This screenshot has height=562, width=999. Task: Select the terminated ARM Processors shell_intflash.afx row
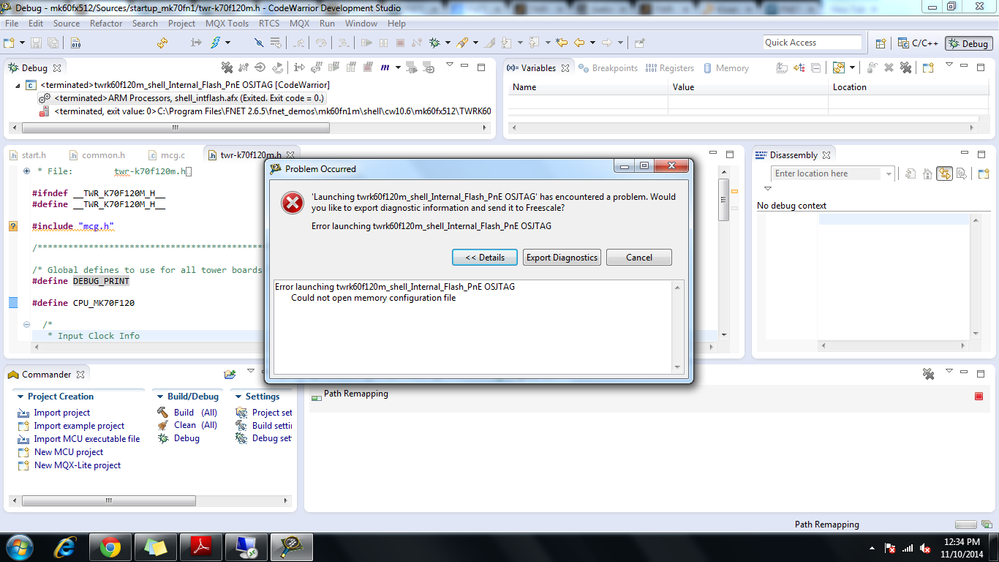(189, 98)
